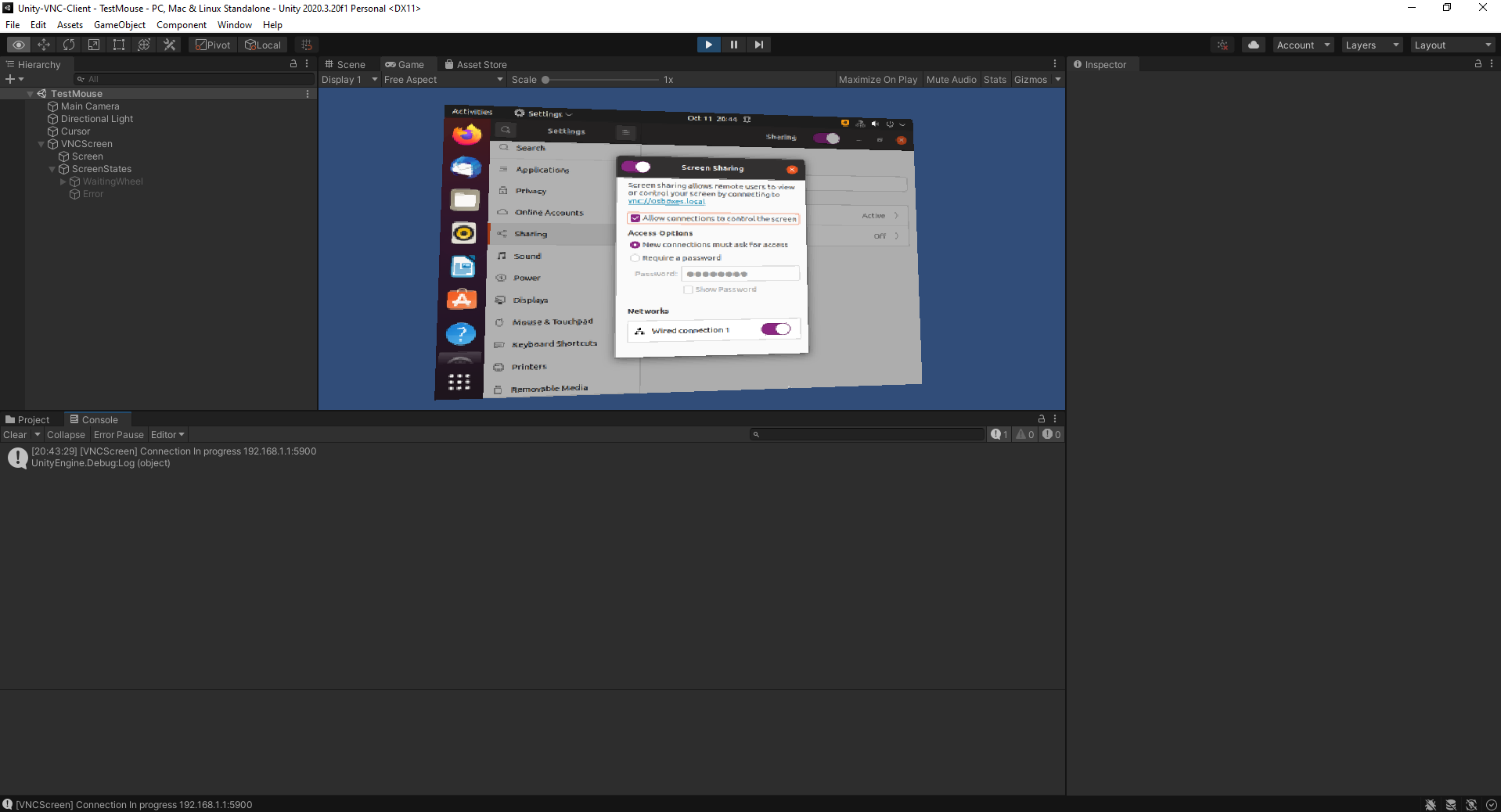Switch to the Project tab
The image size is (1501, 812).
[x=27, y=419]
